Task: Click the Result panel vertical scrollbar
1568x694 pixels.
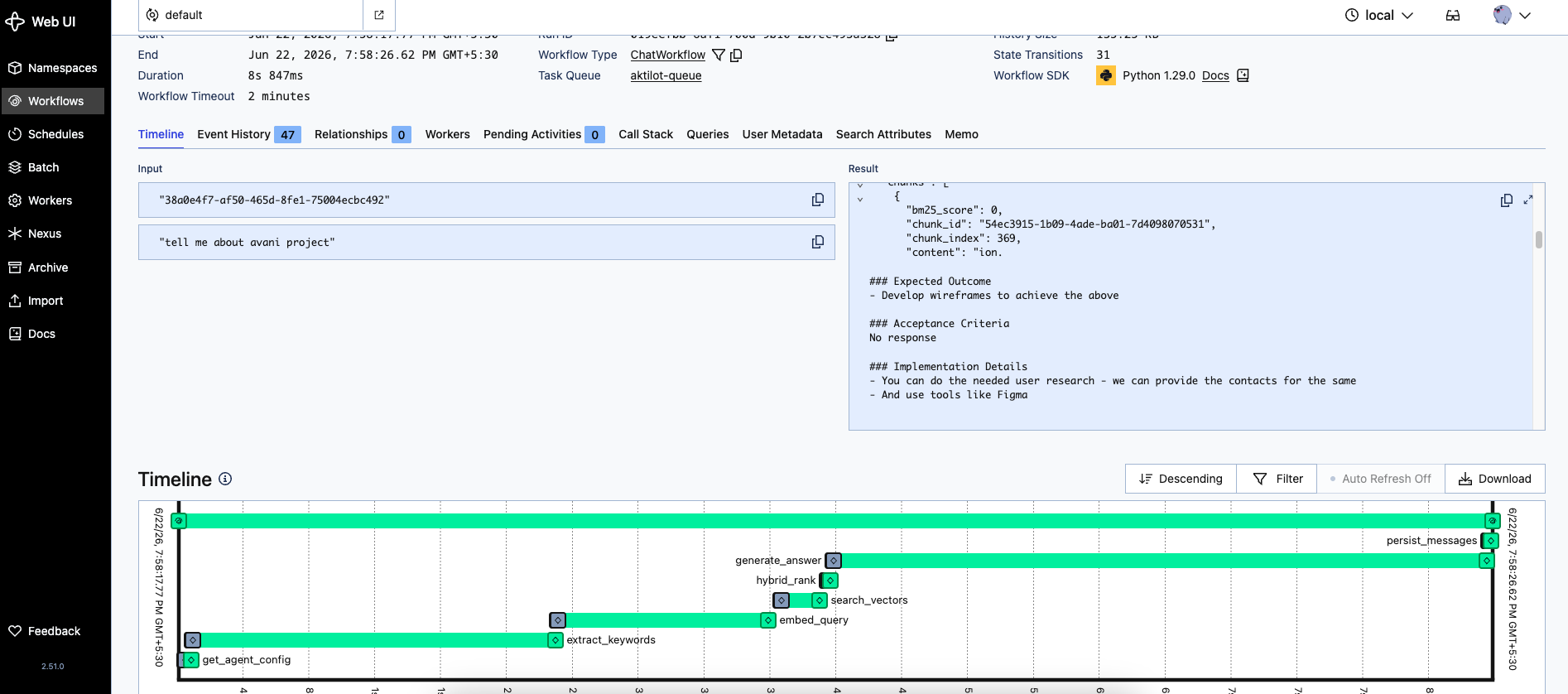Action: 1539,239
